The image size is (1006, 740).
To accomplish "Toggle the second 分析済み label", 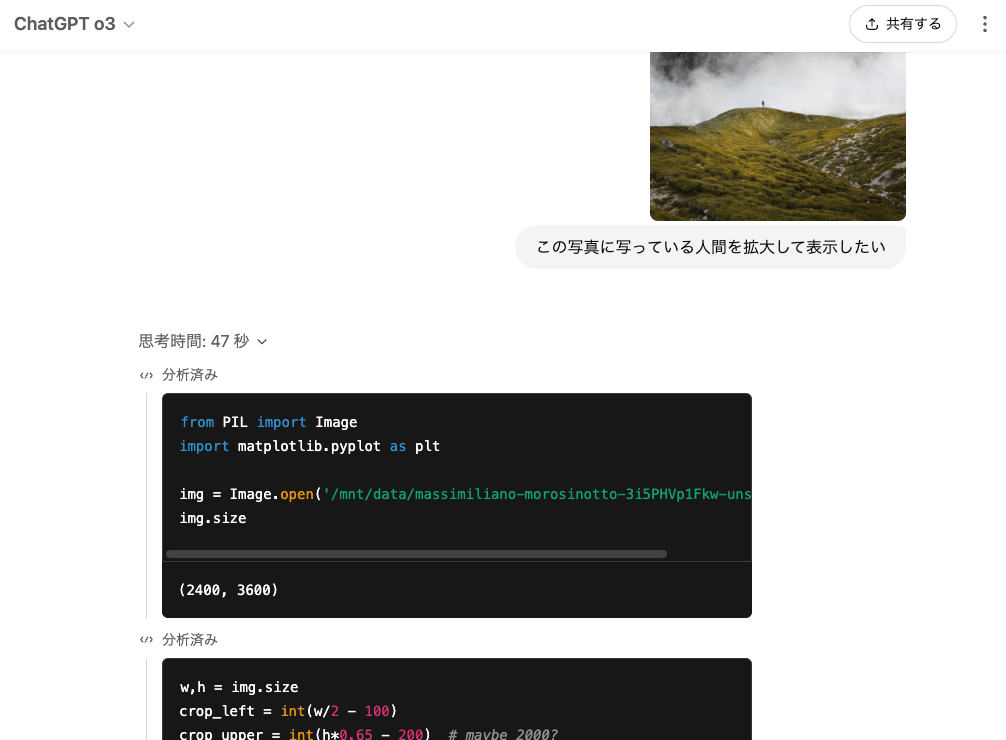I will pos(190,639).
